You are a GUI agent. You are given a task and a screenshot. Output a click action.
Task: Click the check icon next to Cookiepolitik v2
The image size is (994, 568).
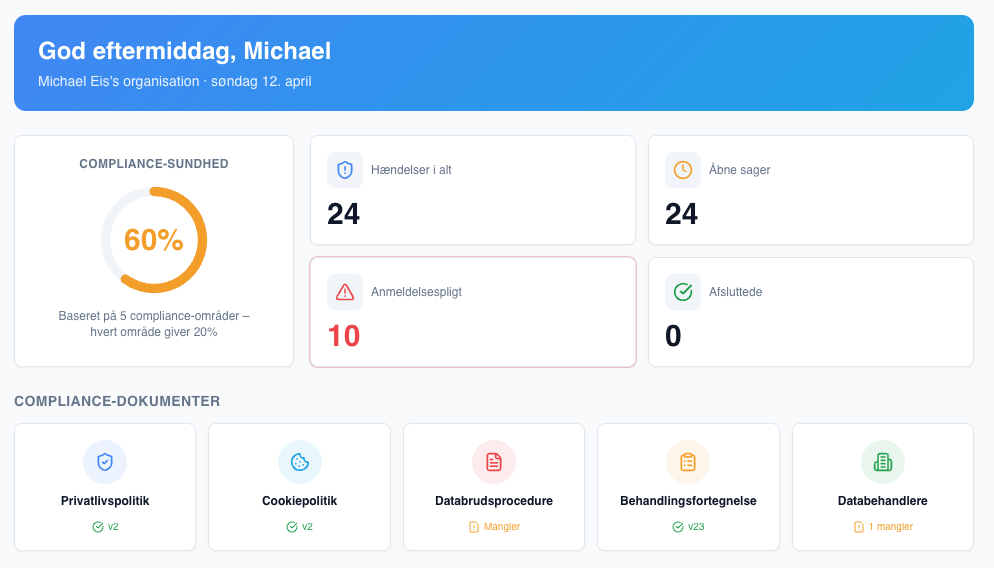tap(292, 527)
